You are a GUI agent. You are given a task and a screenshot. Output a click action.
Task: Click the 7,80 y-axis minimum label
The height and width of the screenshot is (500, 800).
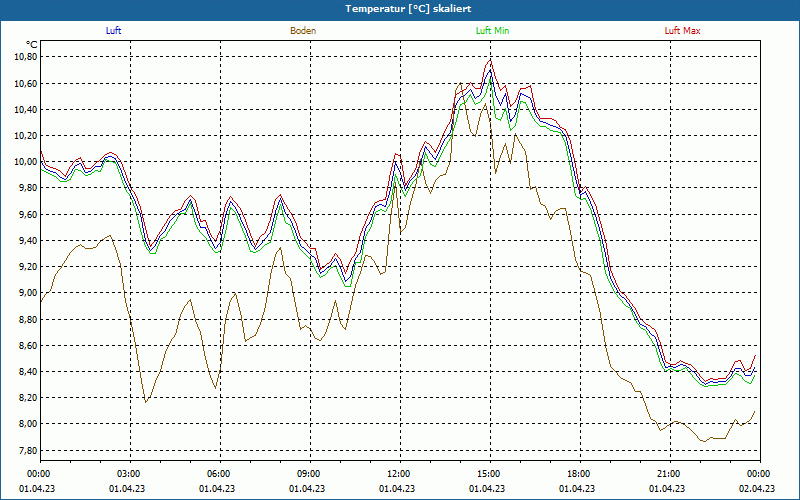[26, 450]
